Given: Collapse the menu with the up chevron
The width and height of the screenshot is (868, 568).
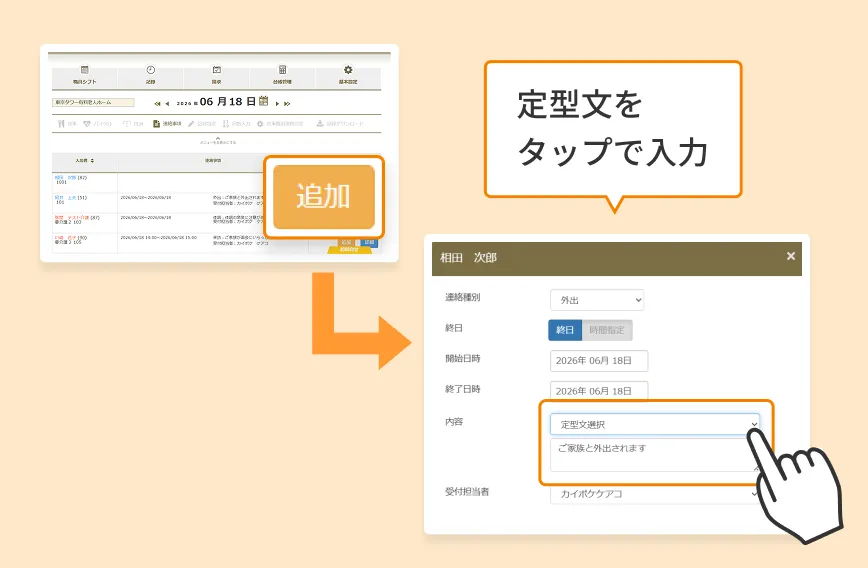Looking at the screenshot, I should pyautogui.click(x=218, y=140).
